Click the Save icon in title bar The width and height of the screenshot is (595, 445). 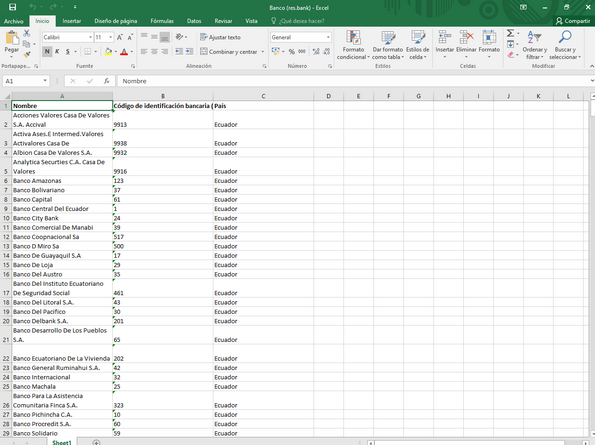pos(13,7)
